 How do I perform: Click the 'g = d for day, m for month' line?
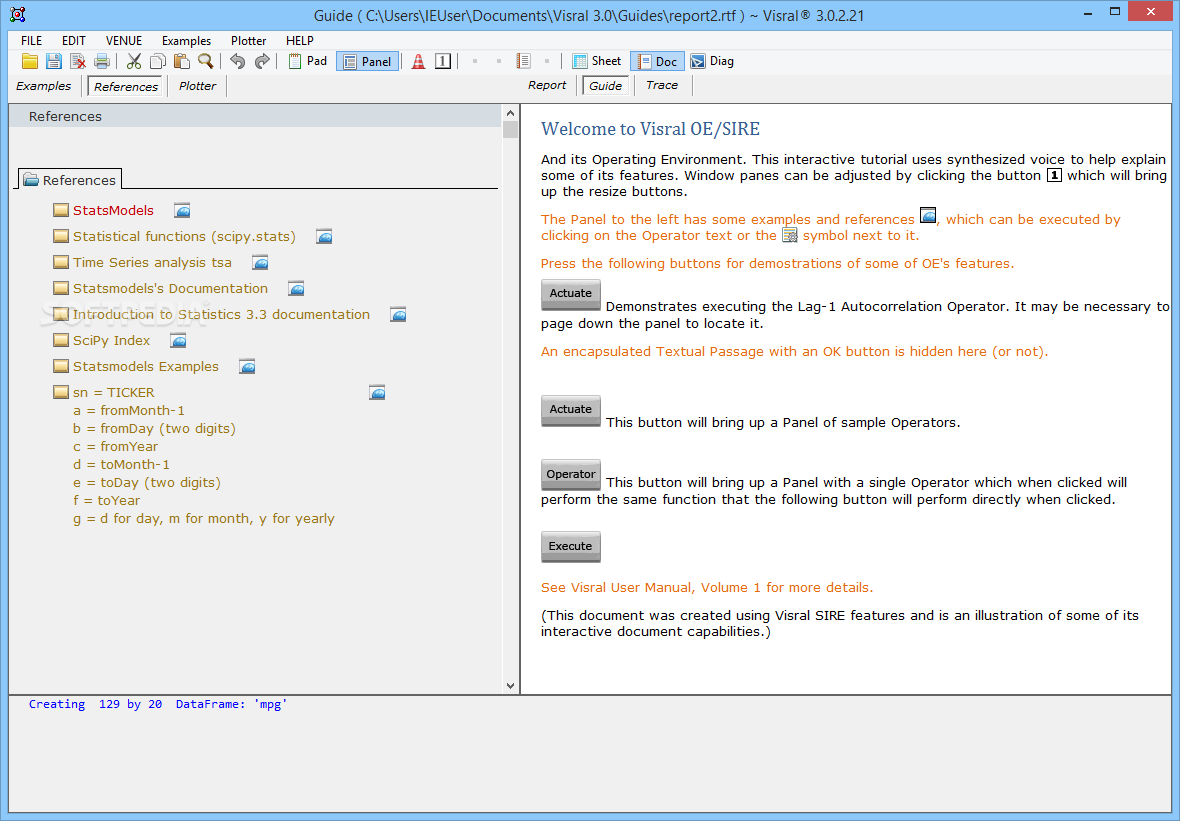click(x=203, y=519)
